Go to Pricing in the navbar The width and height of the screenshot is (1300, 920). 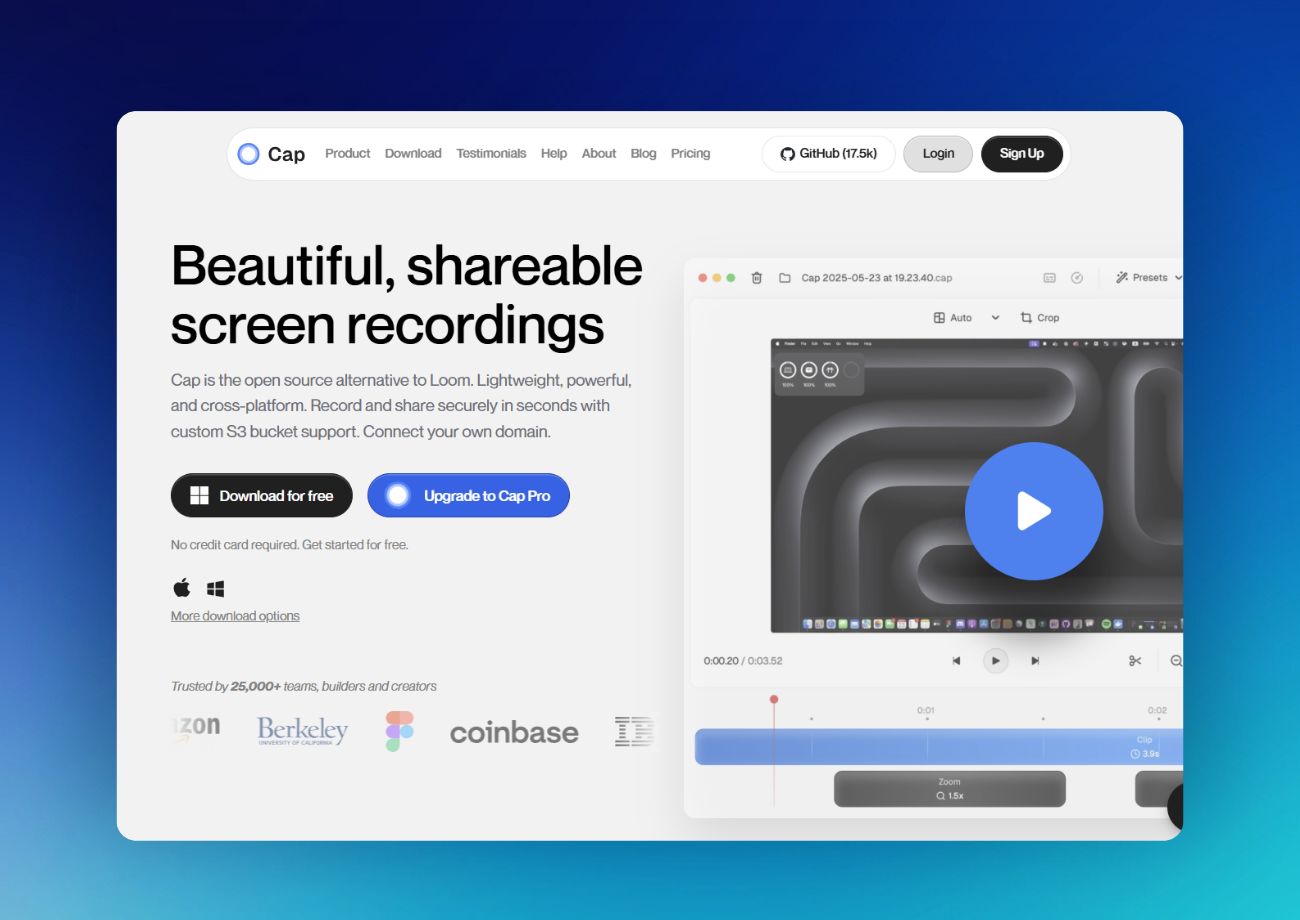tap(691, 153)
